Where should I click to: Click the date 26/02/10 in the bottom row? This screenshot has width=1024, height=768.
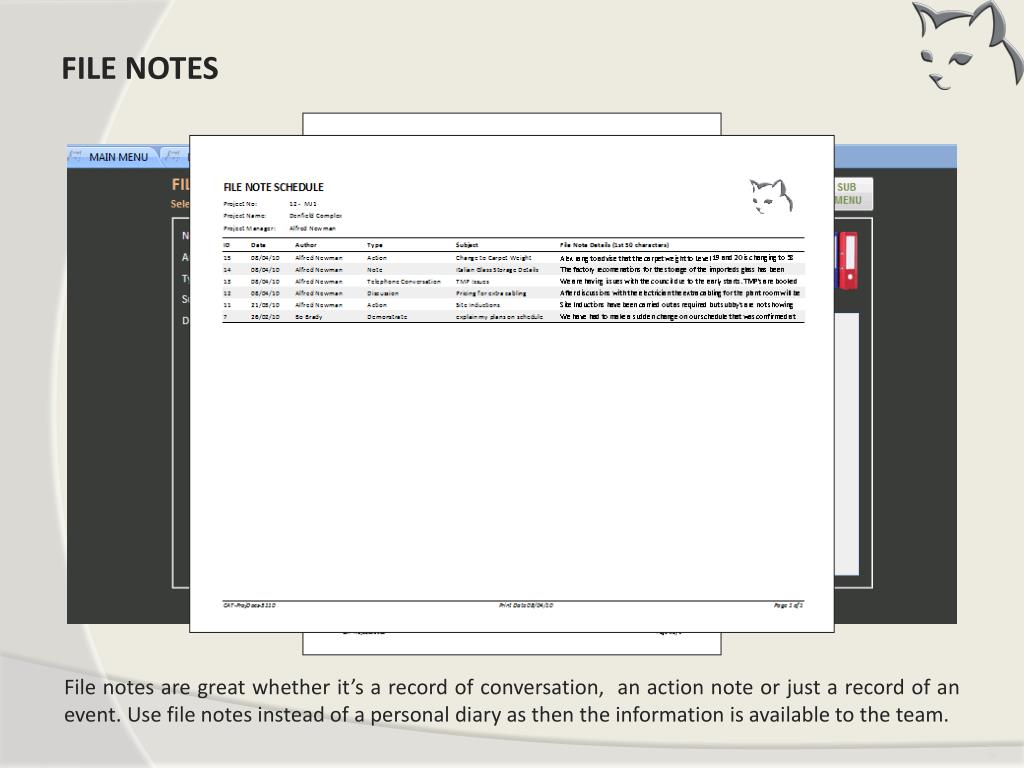coord(265,317)
